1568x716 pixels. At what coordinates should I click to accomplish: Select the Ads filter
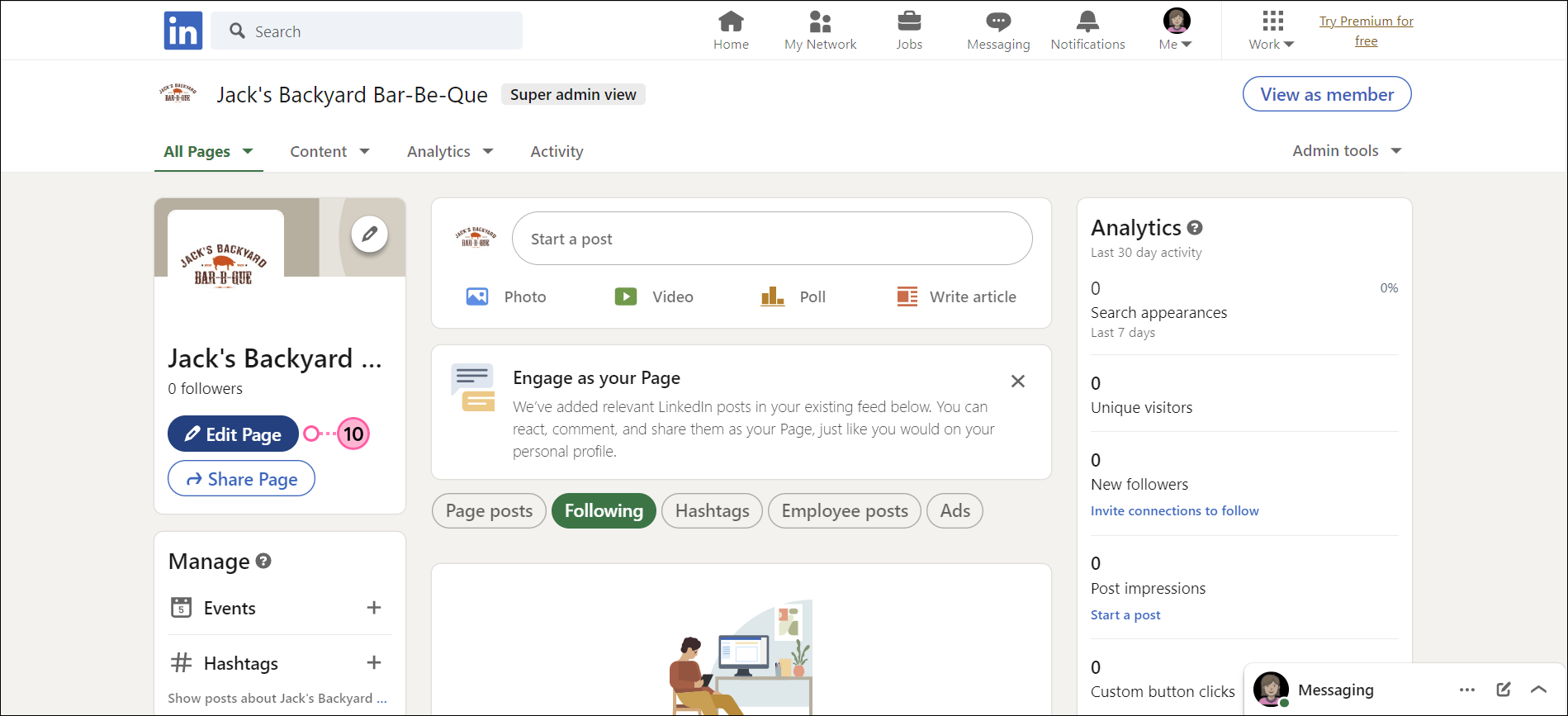pos(955,510)
